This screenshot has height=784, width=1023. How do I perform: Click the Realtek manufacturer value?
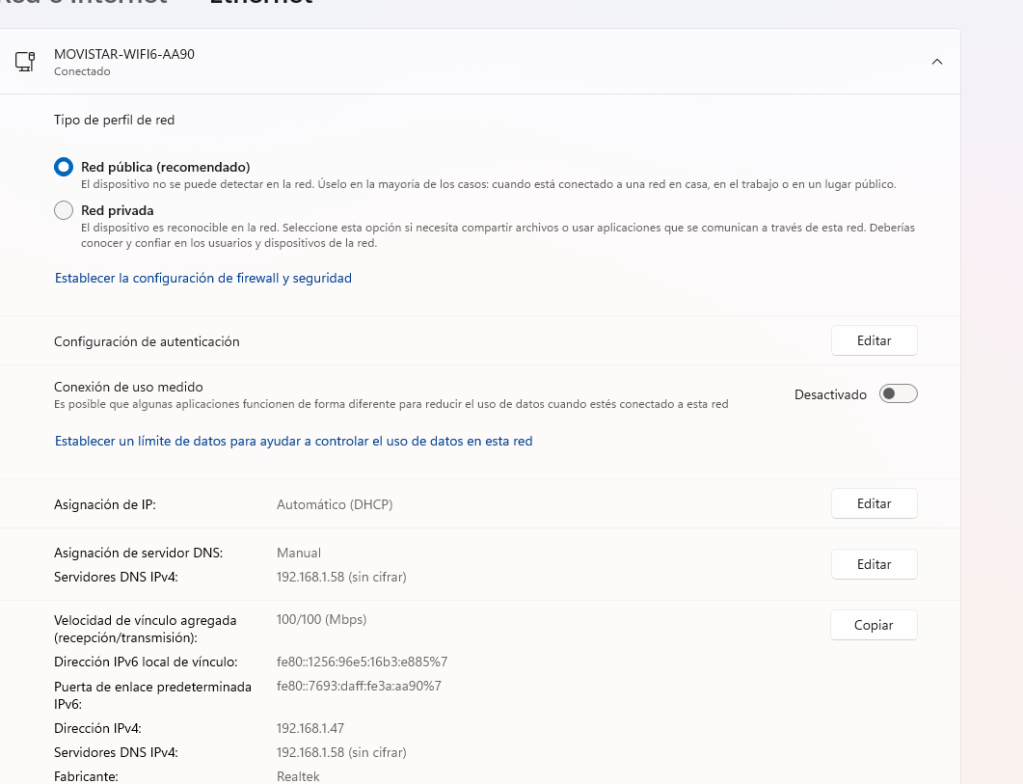click(299, 775)
